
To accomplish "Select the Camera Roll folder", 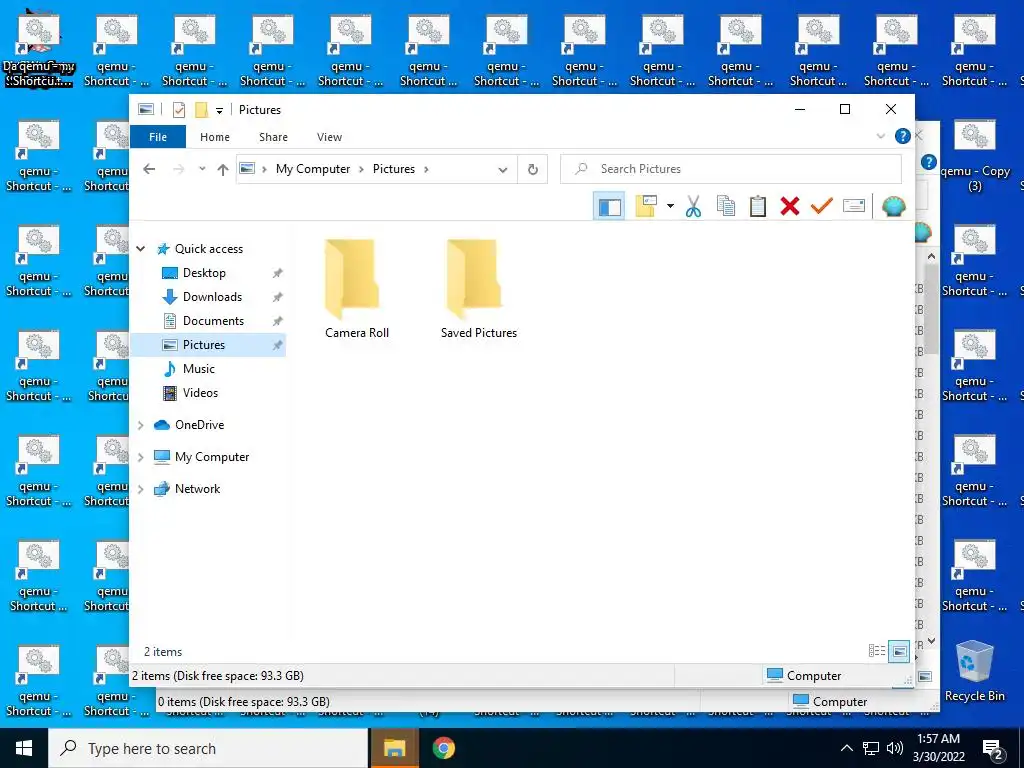I will [357, 289].
